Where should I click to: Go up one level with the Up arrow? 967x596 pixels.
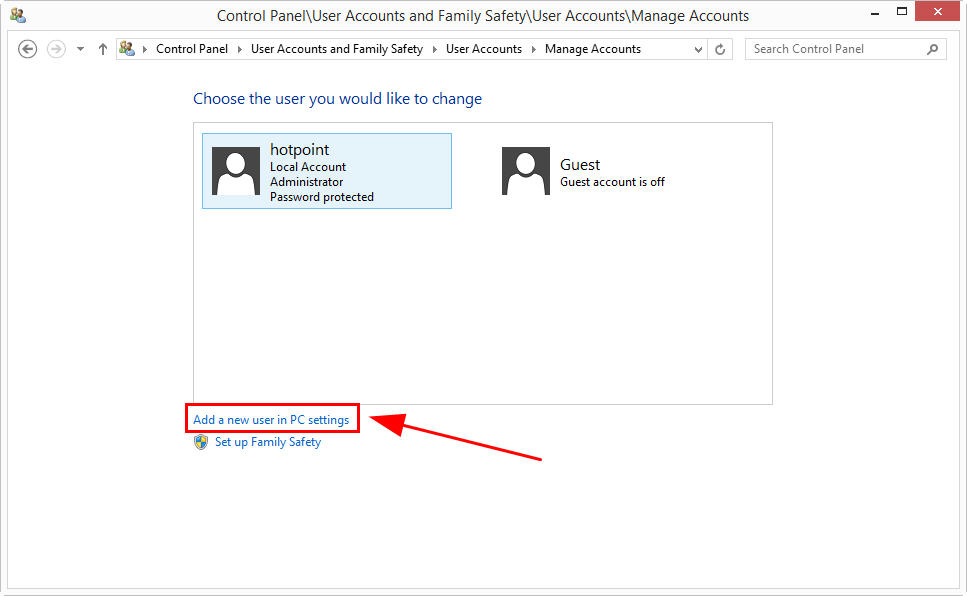point(103,49)
